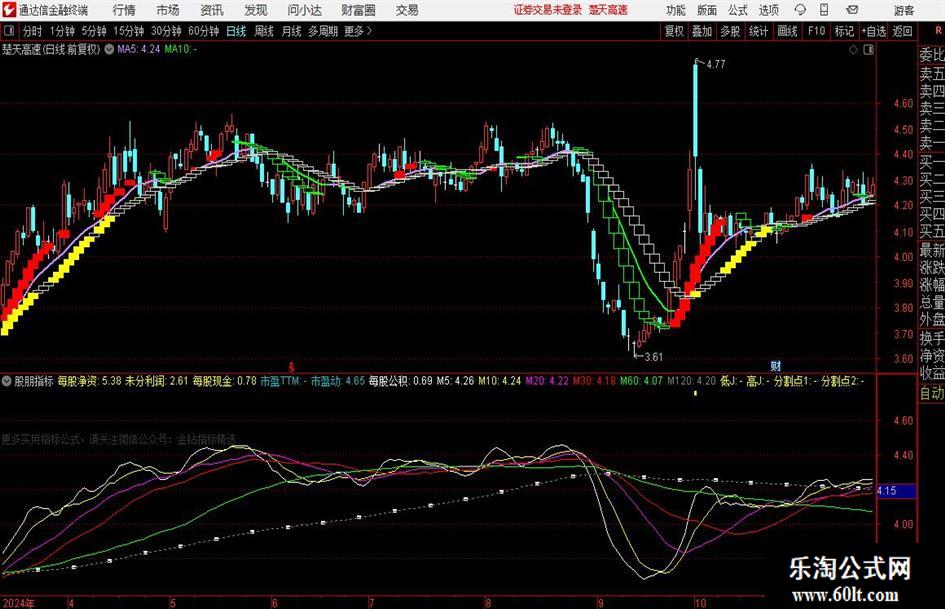The image size is (945, 609).
Task: Expand the dropdown beside 楚天高速(日线 前复权)
Action: [x=109, y=49]
